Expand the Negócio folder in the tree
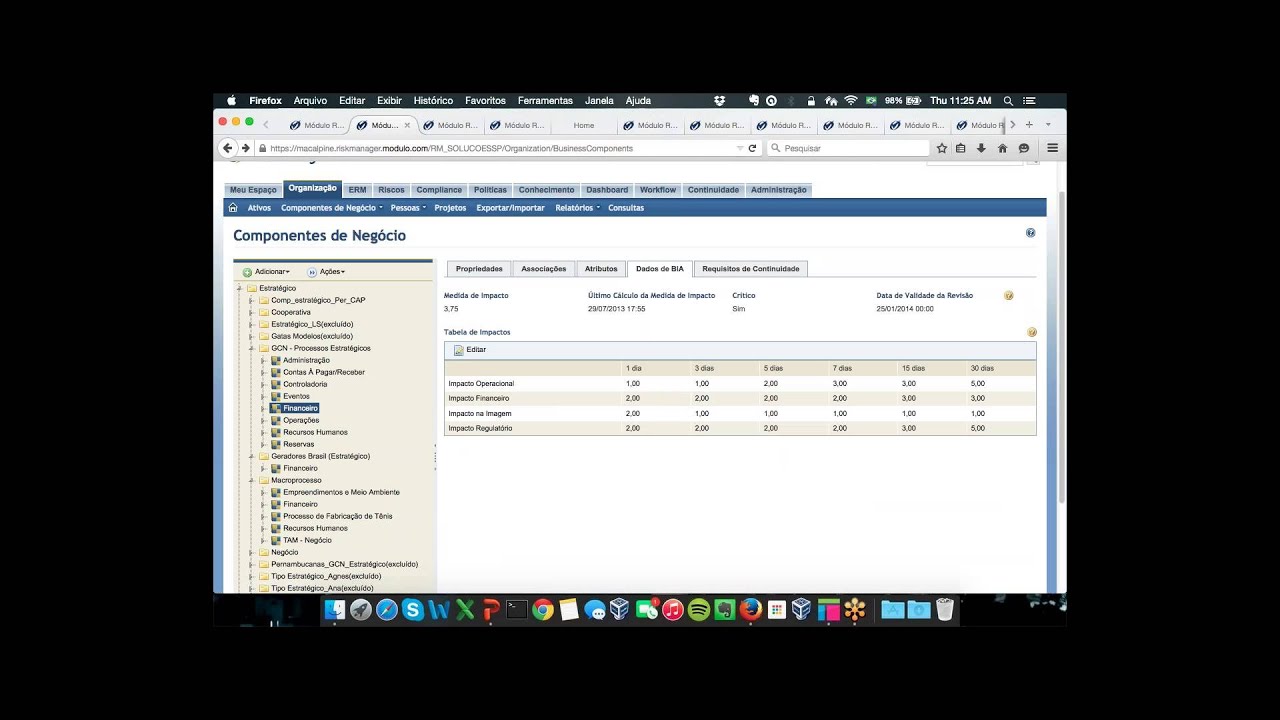Screen dimensions: 1280x720 point(252,552)
